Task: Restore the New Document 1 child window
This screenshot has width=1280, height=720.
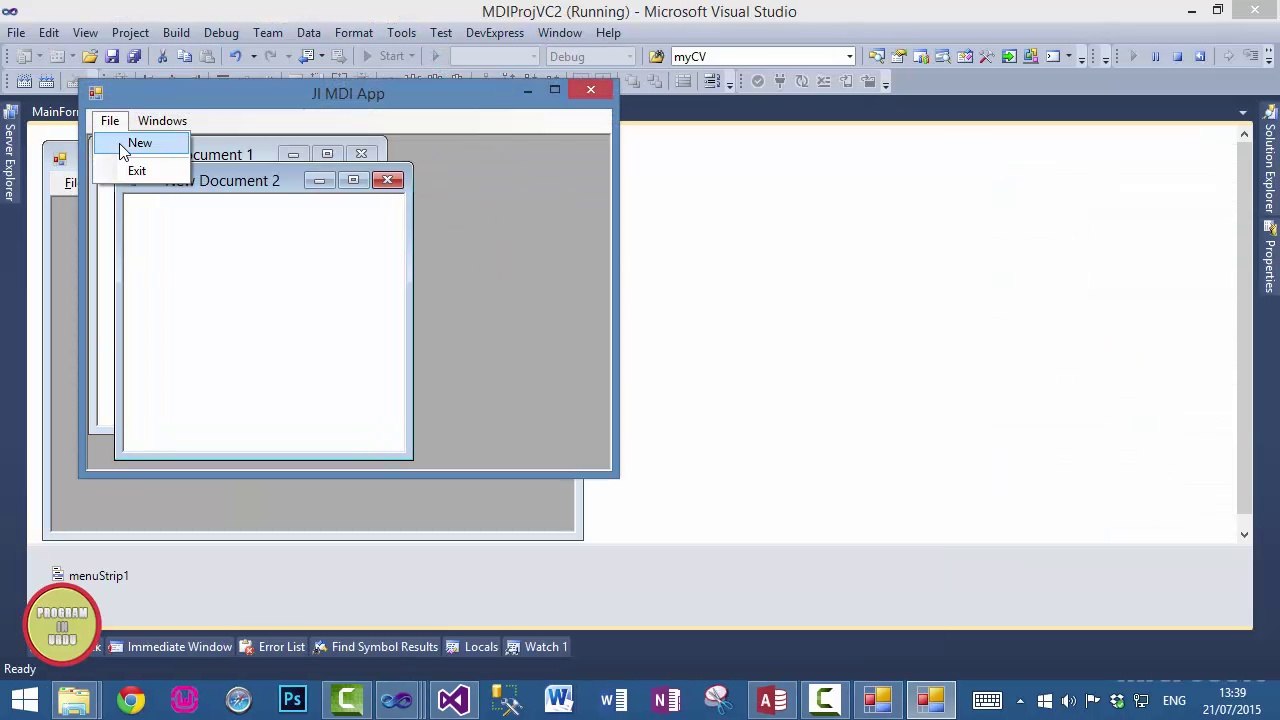Action: pyautogui.click(x=327, y=155)
